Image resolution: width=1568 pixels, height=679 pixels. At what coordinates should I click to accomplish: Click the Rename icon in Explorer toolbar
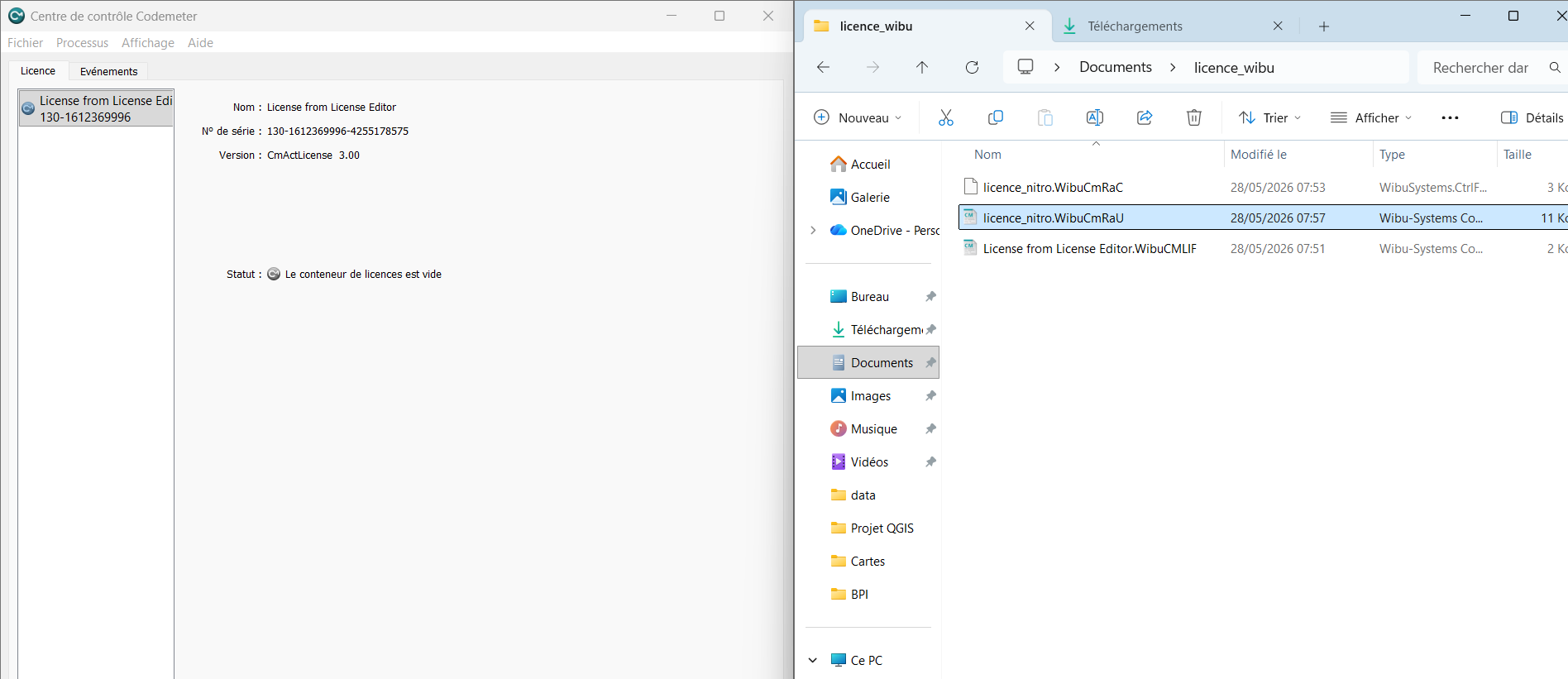(1095, 117)
